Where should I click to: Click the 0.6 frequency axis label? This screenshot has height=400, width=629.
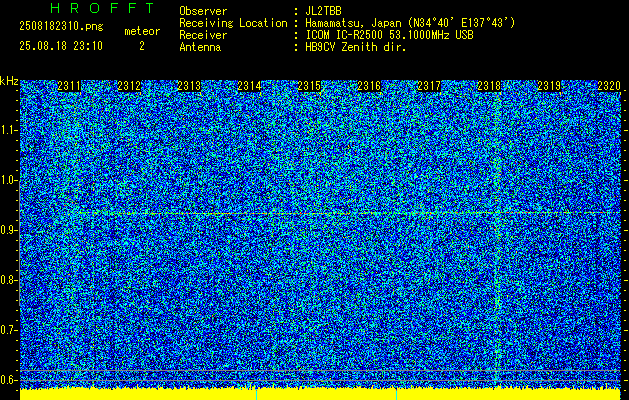tap(8, 380)
